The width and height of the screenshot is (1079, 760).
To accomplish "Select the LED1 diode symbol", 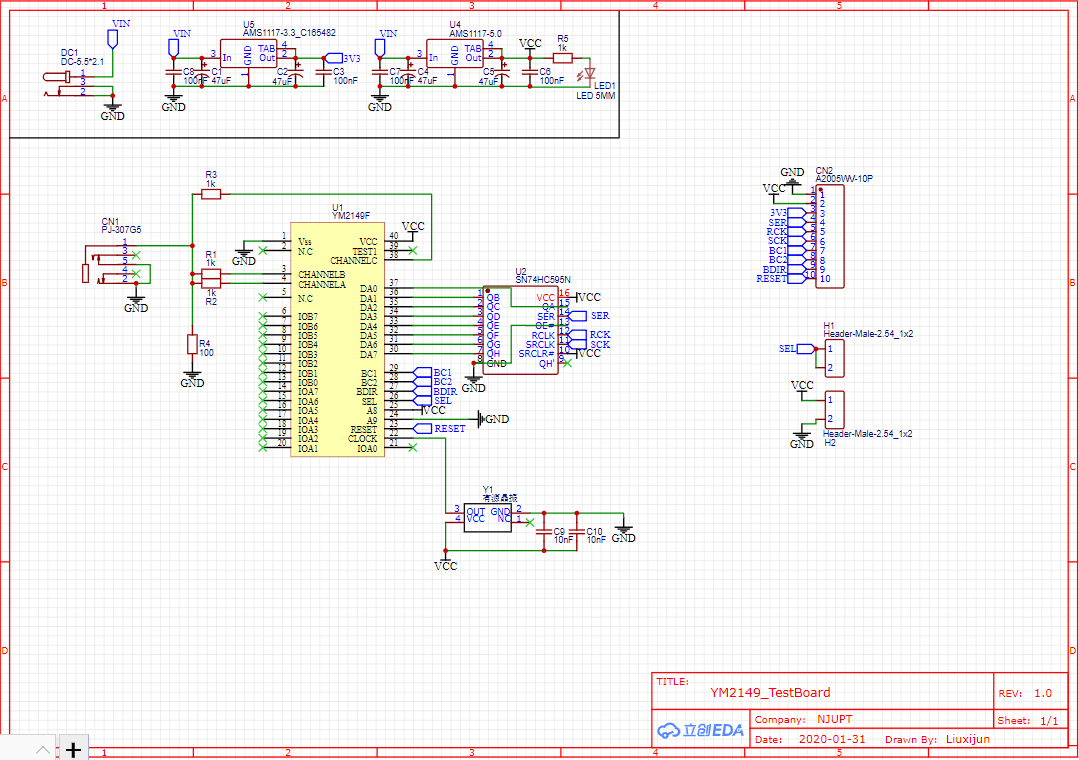I will 587,72.
